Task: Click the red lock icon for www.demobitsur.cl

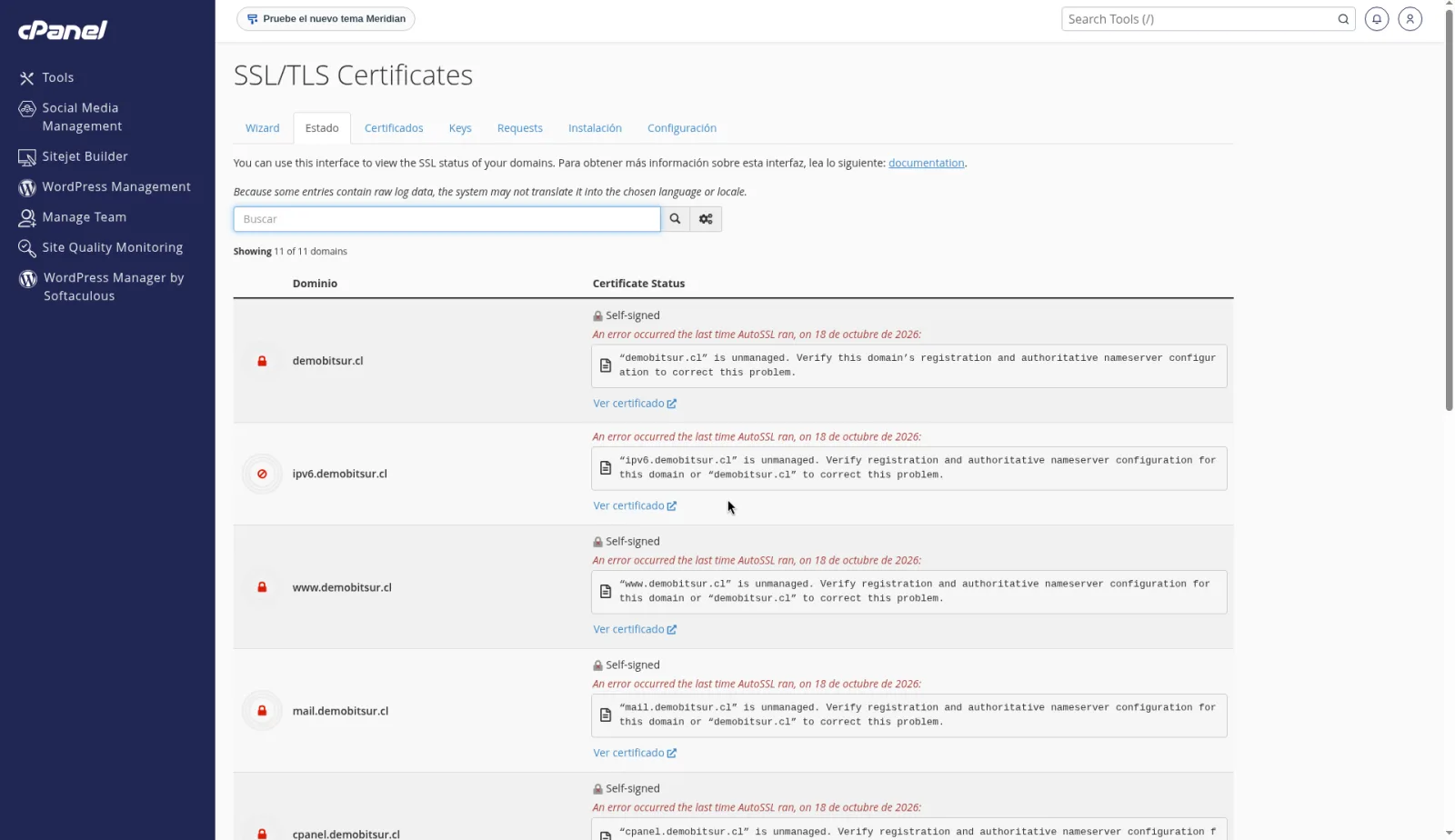Action: pos(262,587)
